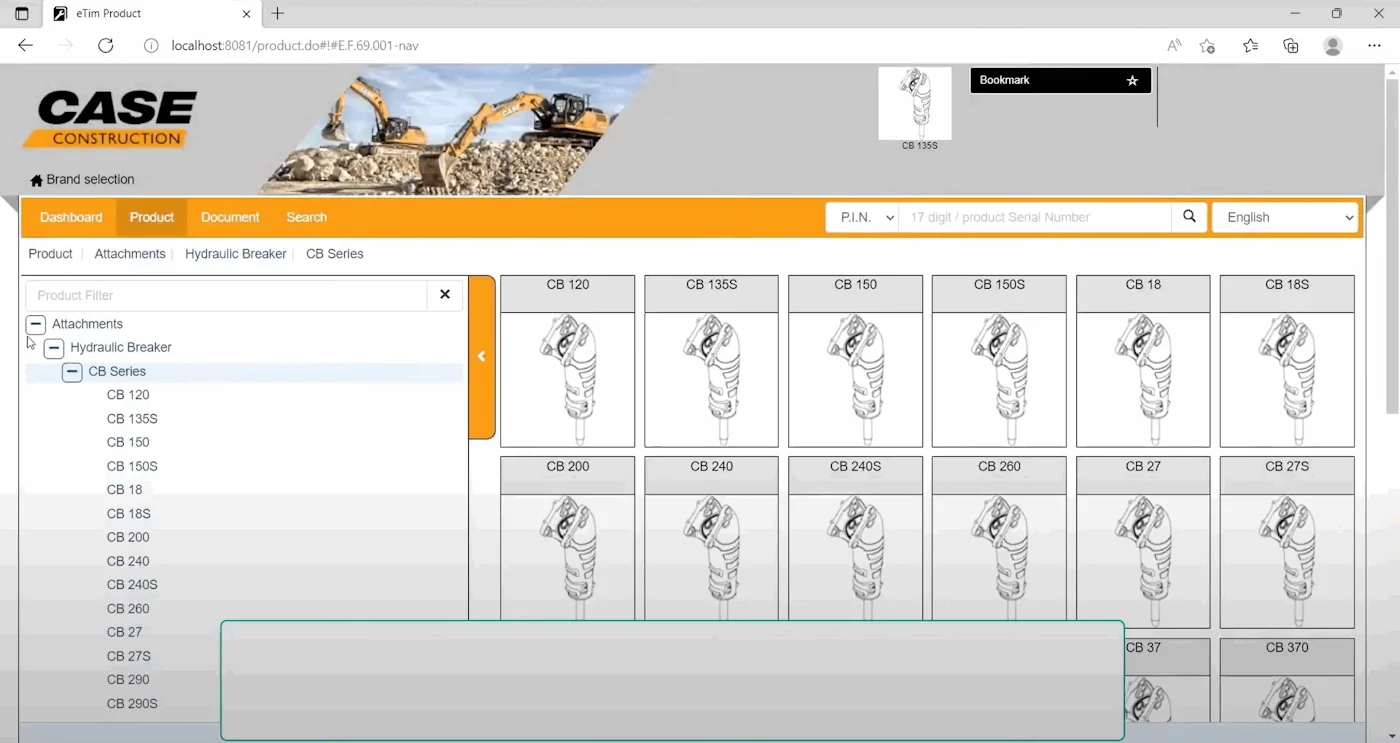1400x743 pixels.
Task: Click the CB Series breadcrumb link
Action: [335, 254]
